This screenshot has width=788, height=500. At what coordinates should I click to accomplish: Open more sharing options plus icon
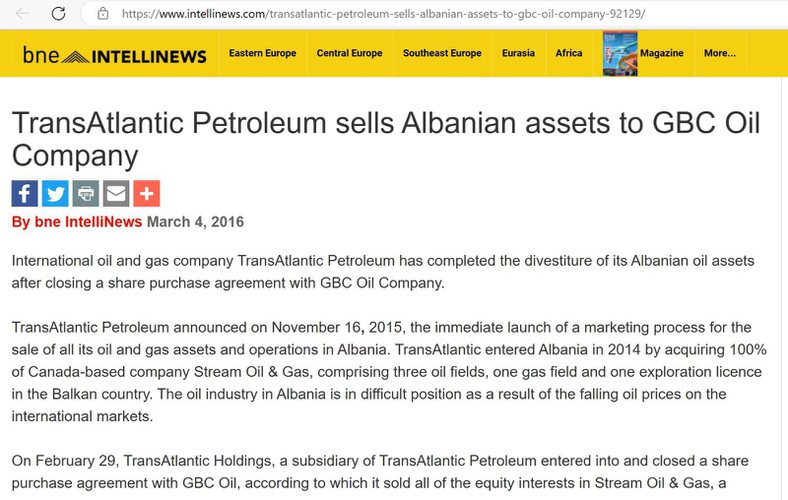pos(147,193)
